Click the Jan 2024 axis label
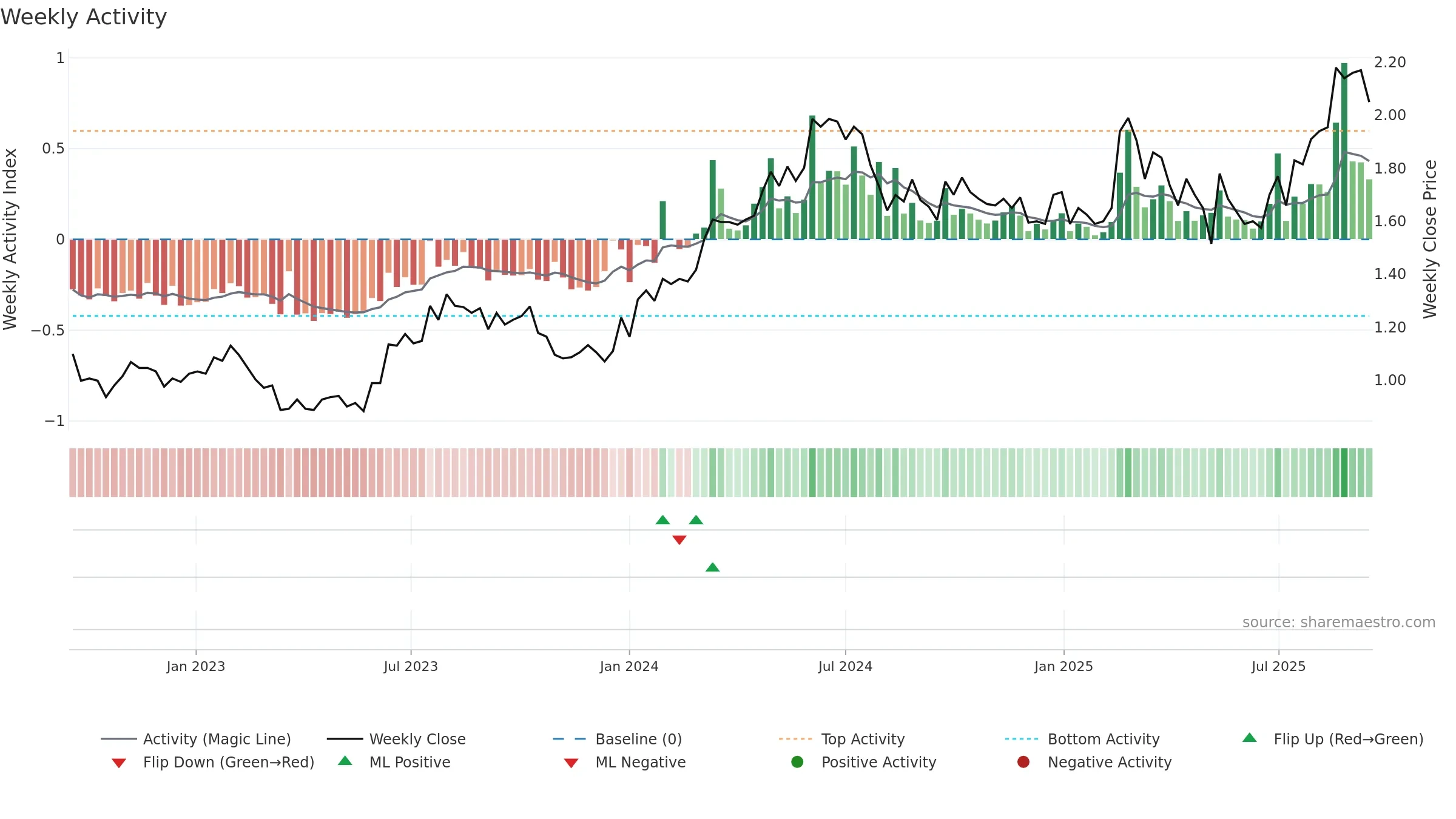 pos(629,666)
